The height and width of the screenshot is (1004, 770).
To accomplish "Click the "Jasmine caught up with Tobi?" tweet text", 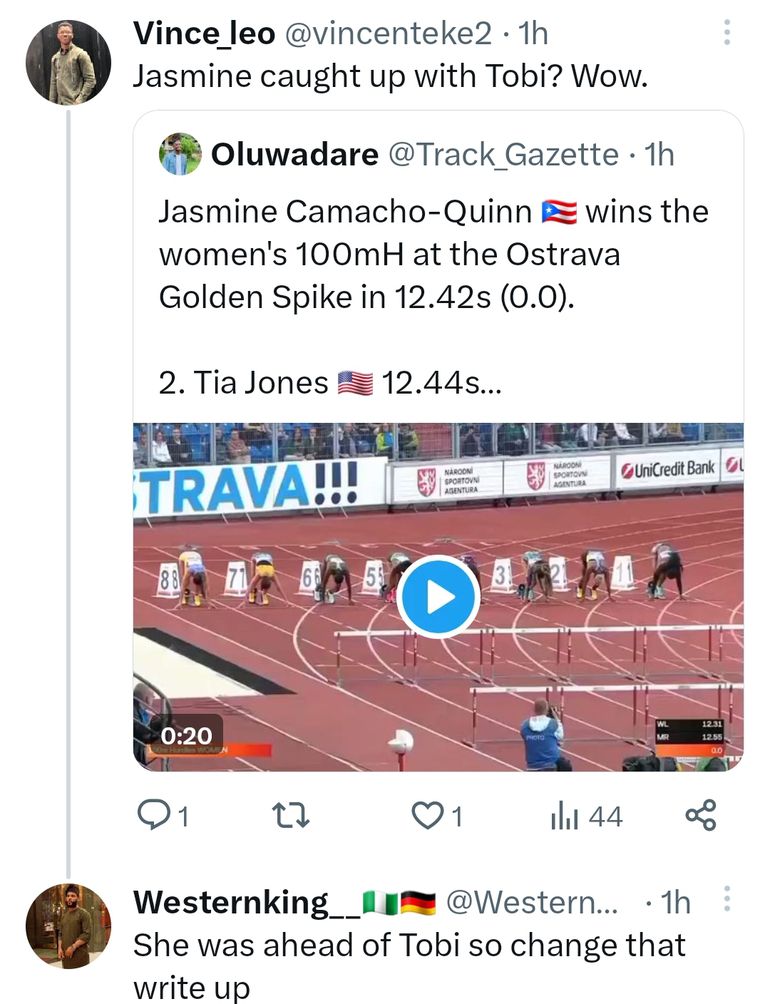I will (390, 77).
